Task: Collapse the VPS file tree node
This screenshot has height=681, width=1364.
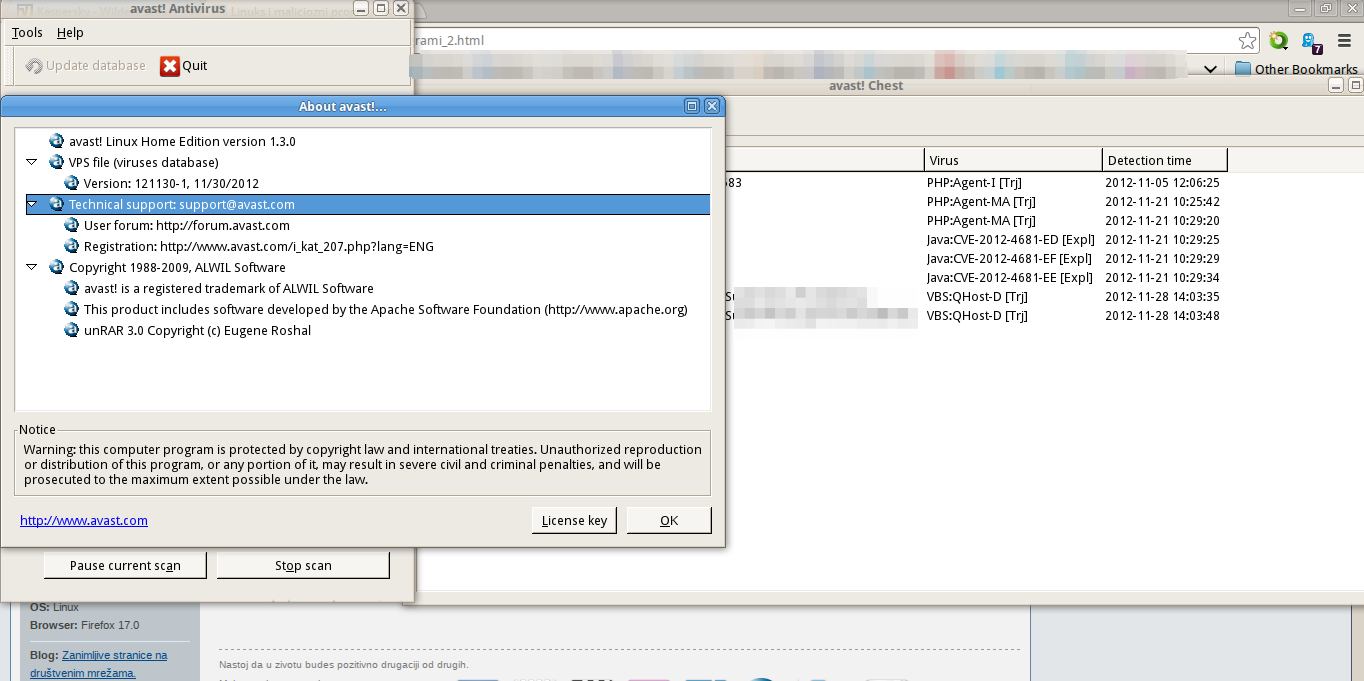Action: pos(31,162)
